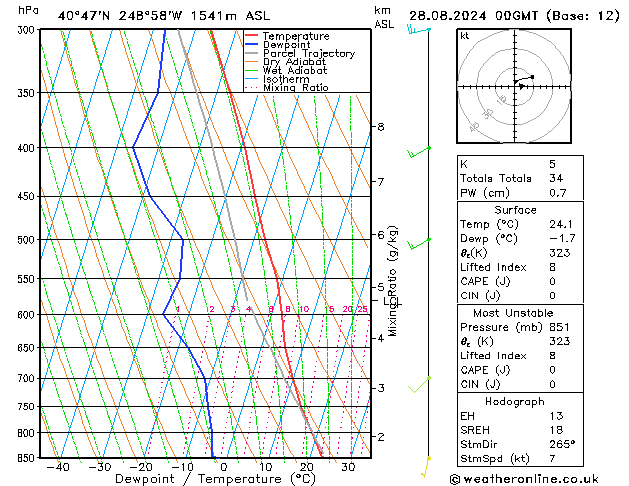Click the StmDir value 265°
629x486 pixels.
click(562, 444)
